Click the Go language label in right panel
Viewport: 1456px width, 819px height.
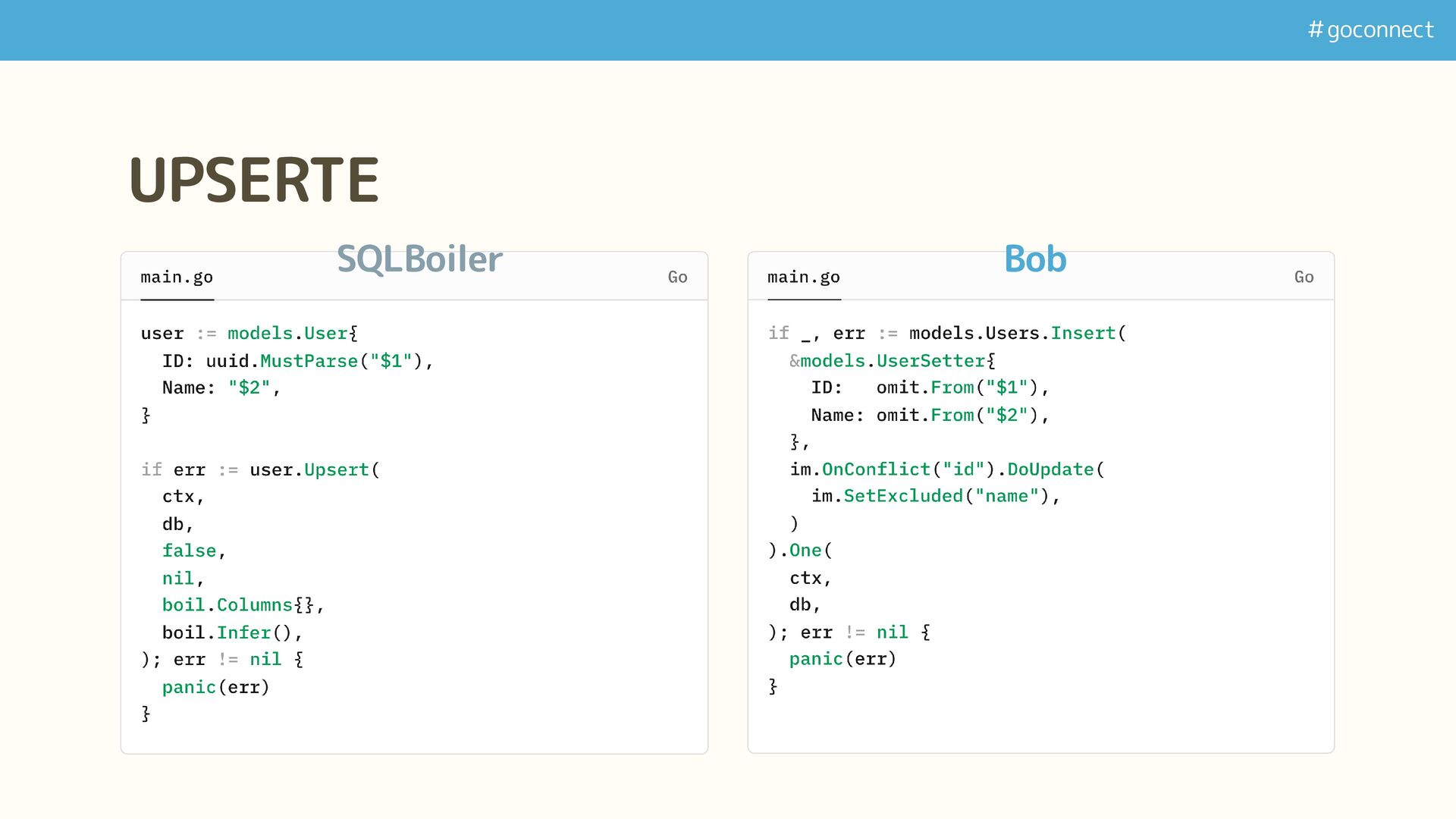coord(1304,277)
